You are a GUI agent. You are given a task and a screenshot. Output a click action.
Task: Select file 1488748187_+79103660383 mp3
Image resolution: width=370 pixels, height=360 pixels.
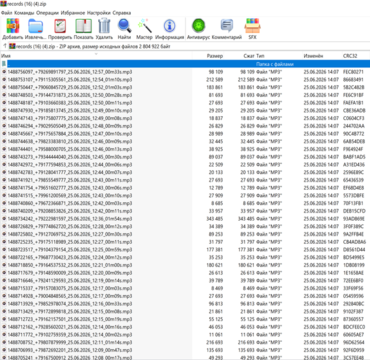pos(70,103)
